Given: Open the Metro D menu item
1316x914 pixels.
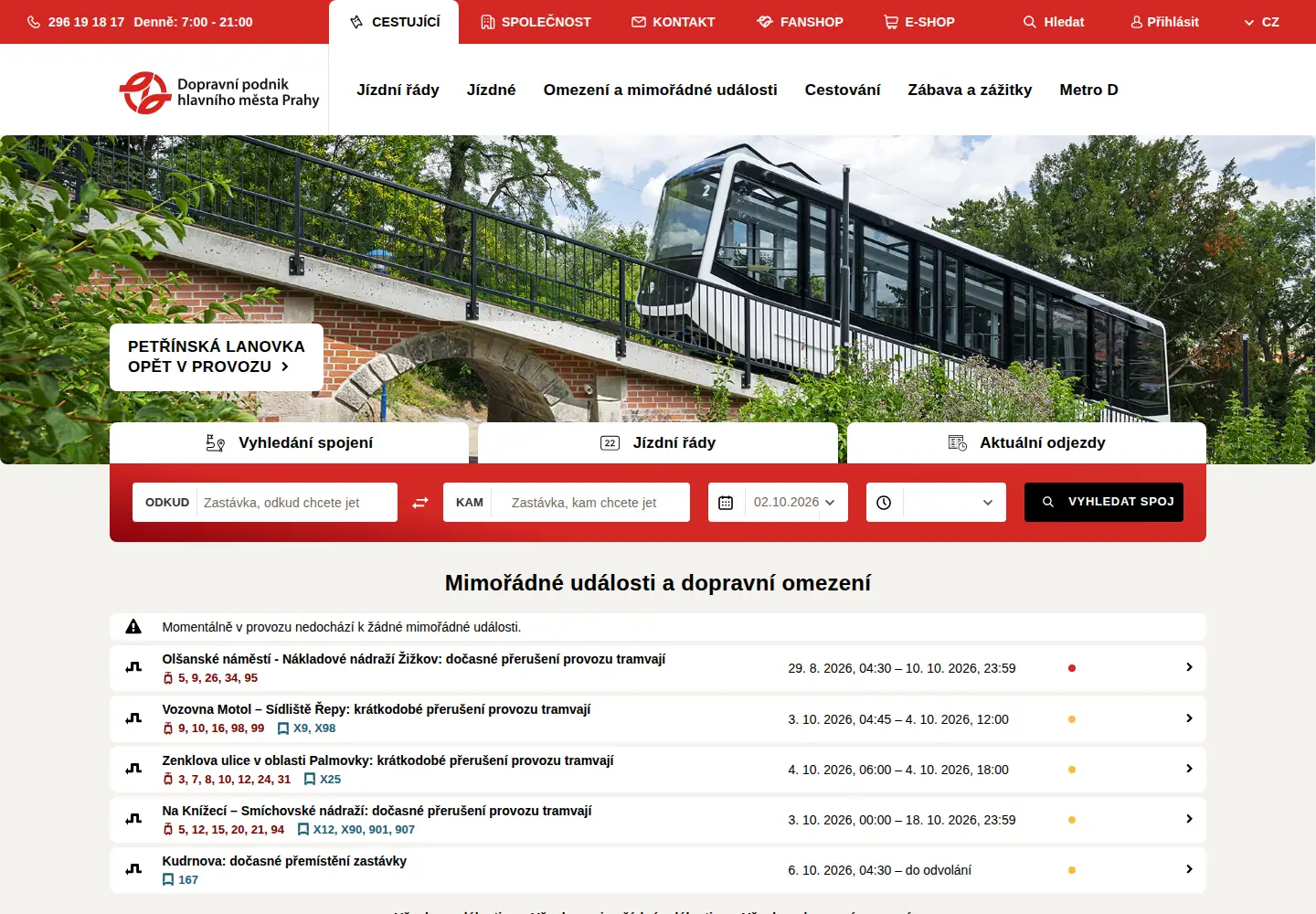Looking at the screenshot, I should click(x=1088, y=90).
